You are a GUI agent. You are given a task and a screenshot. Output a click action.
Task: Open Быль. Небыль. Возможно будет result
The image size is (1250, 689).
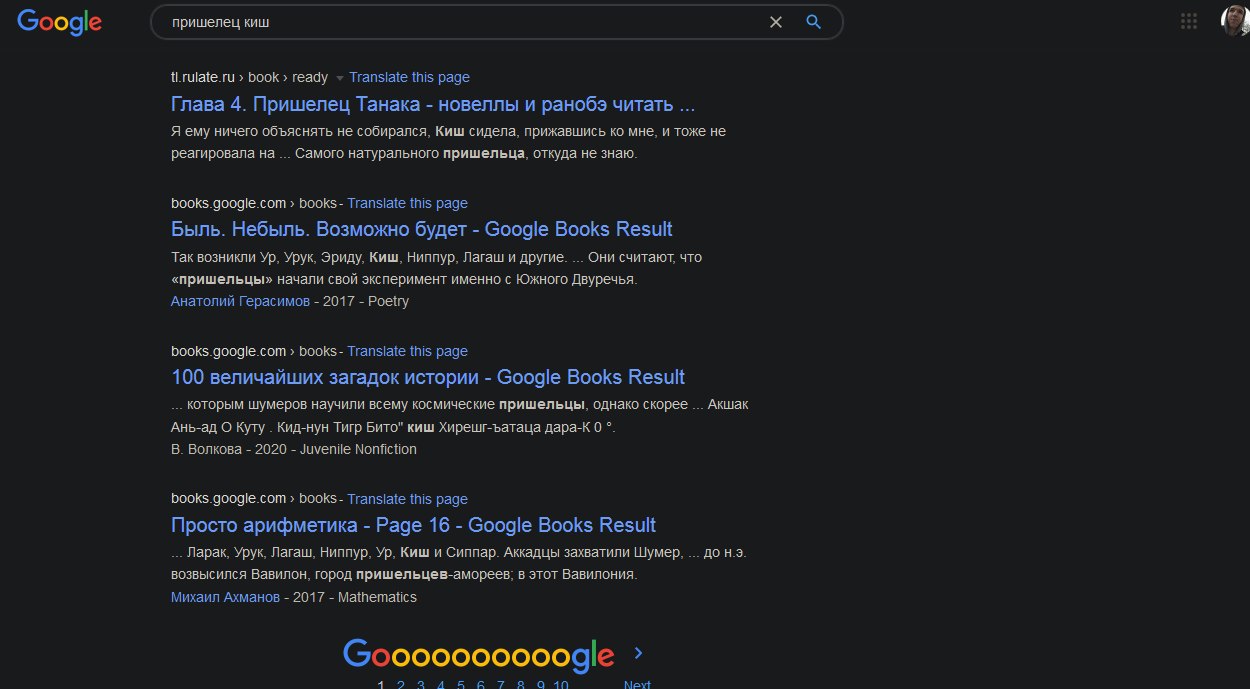tap(422, 229)
